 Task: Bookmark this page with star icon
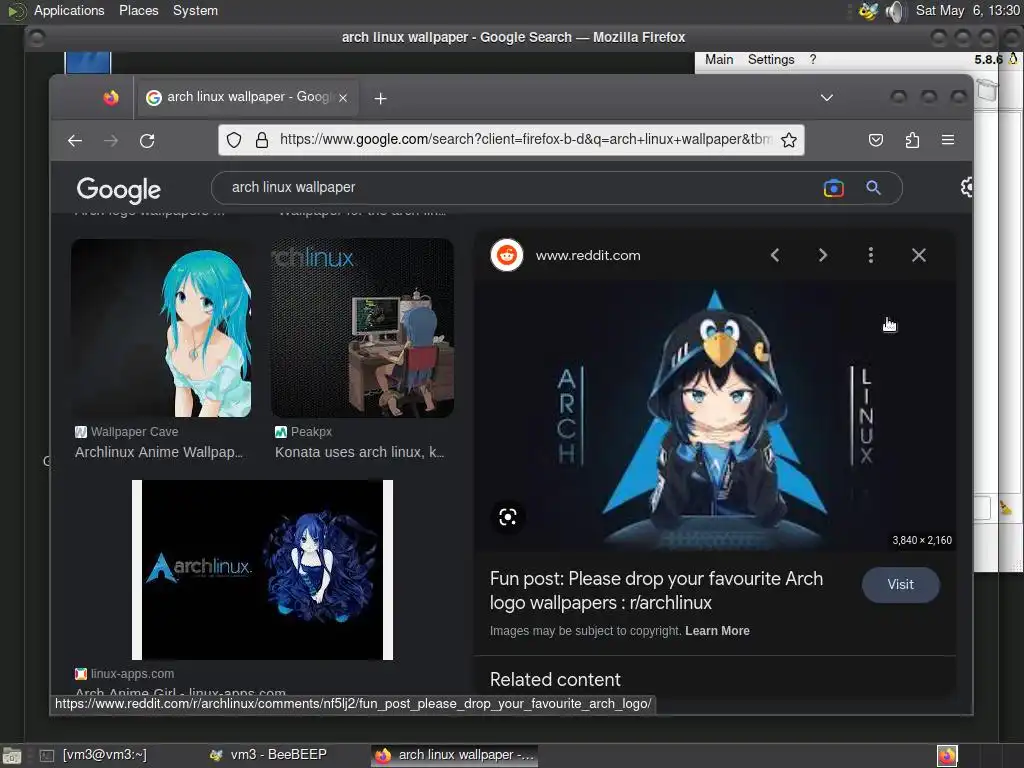pos(788,140)
